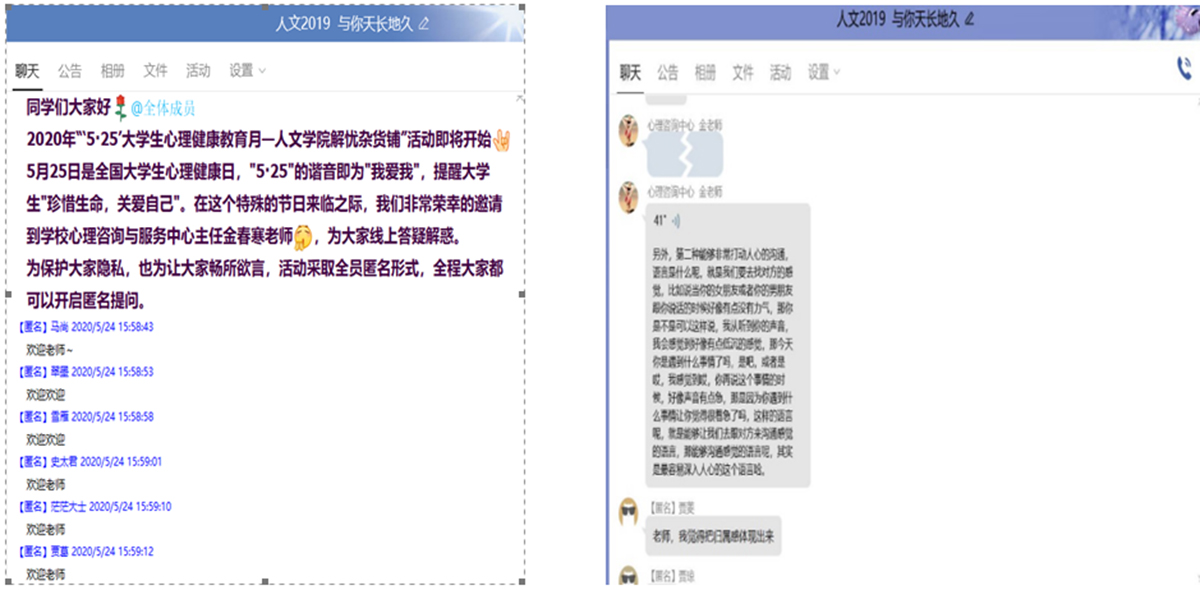Image resolution: width=1200 pixels, height=590 pixels.
Task: Click edit pencil beside left window group title
Action: [424, 23]
